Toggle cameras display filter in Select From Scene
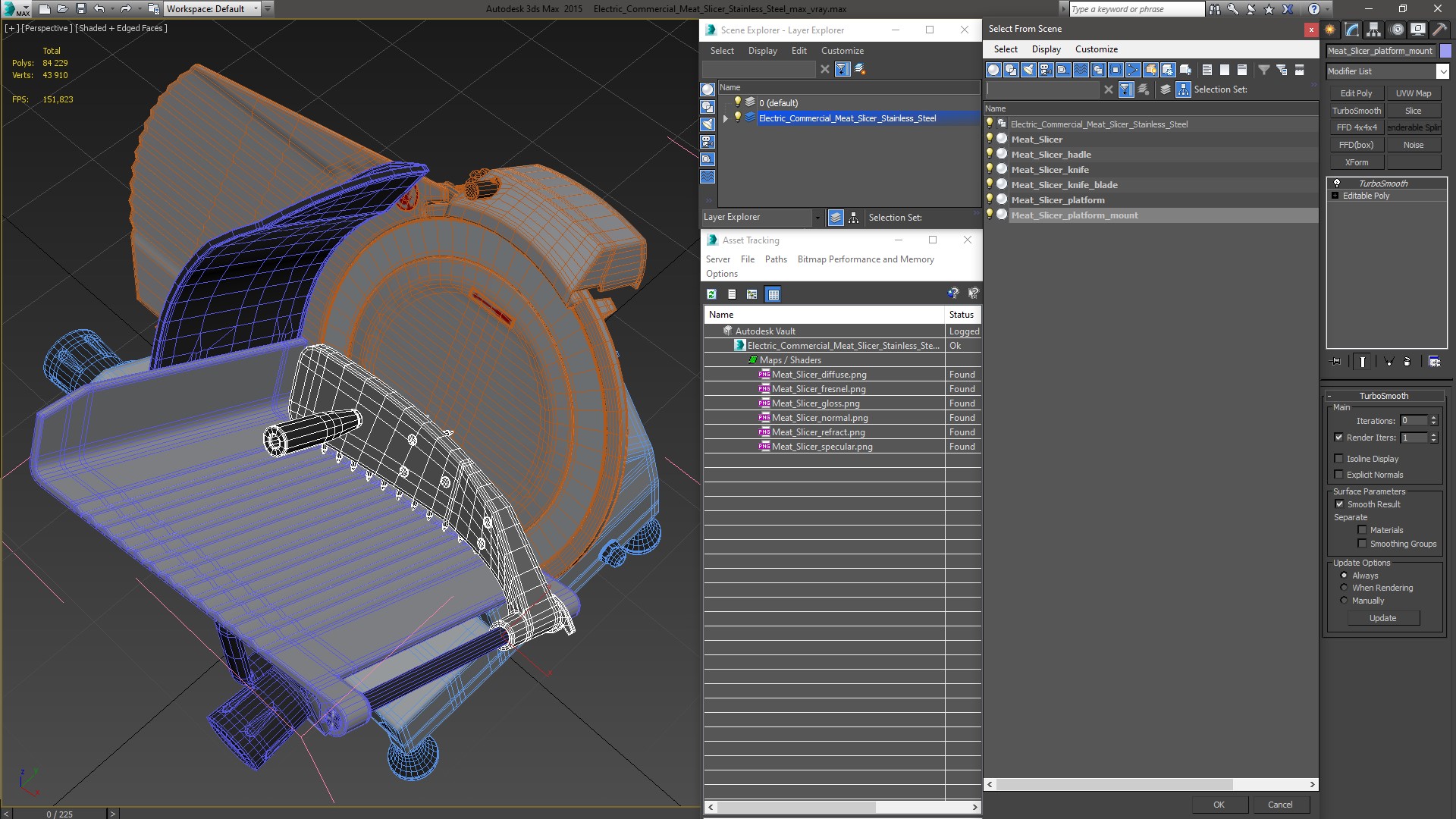Screen dimensions: 1456x819 click(1046, 70)
